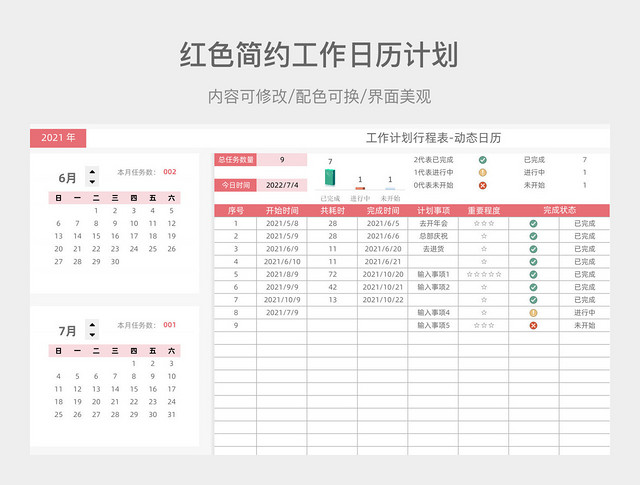This screenshot has width=640, height=485.
Task: Click title 工作计划行程表-动态日历
Action: pyautogui.click(x=433, y=138)
